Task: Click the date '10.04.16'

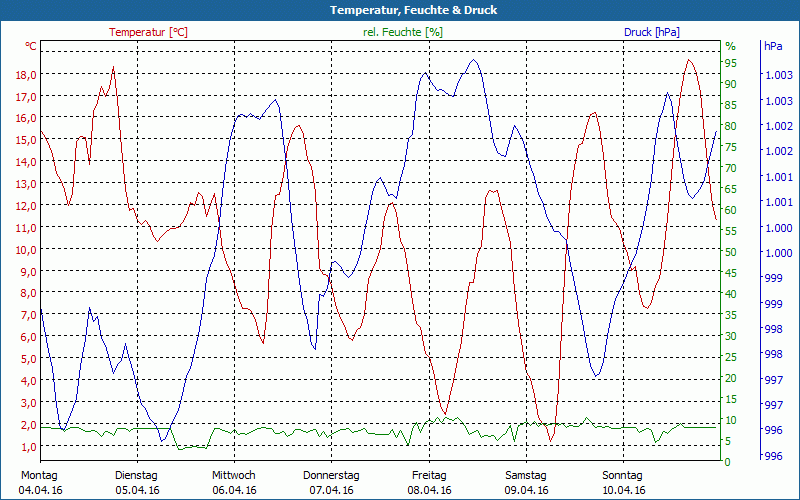Action: pyautogui.click(x=623, y=490)
